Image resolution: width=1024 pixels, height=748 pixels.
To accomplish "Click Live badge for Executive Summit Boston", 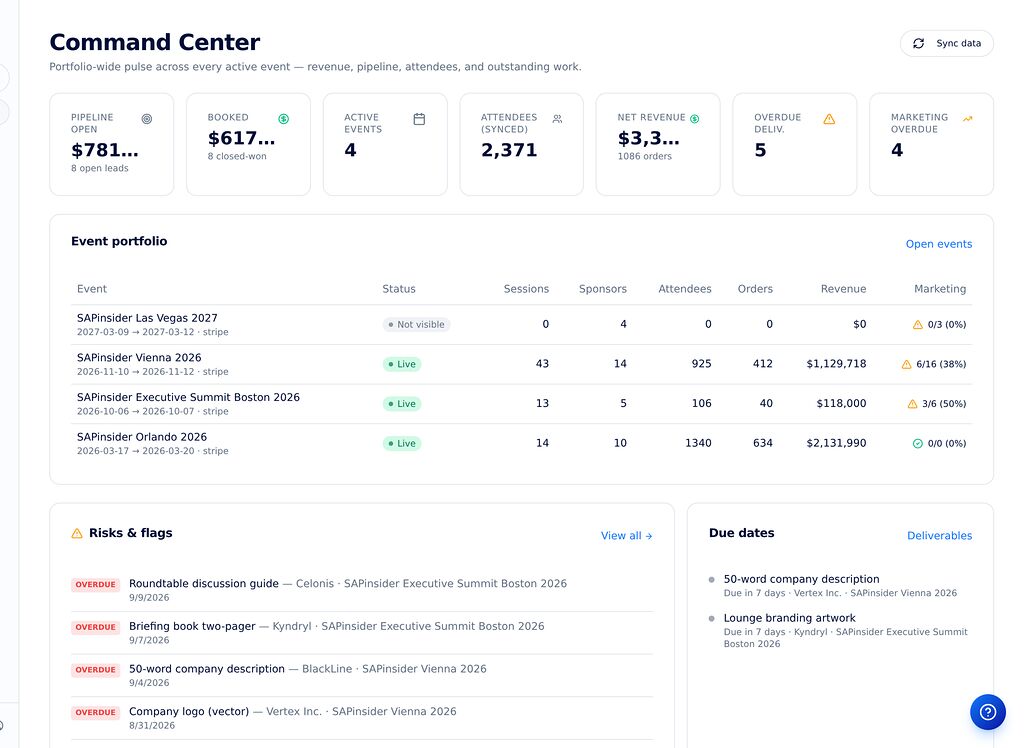I will point(402,404).
